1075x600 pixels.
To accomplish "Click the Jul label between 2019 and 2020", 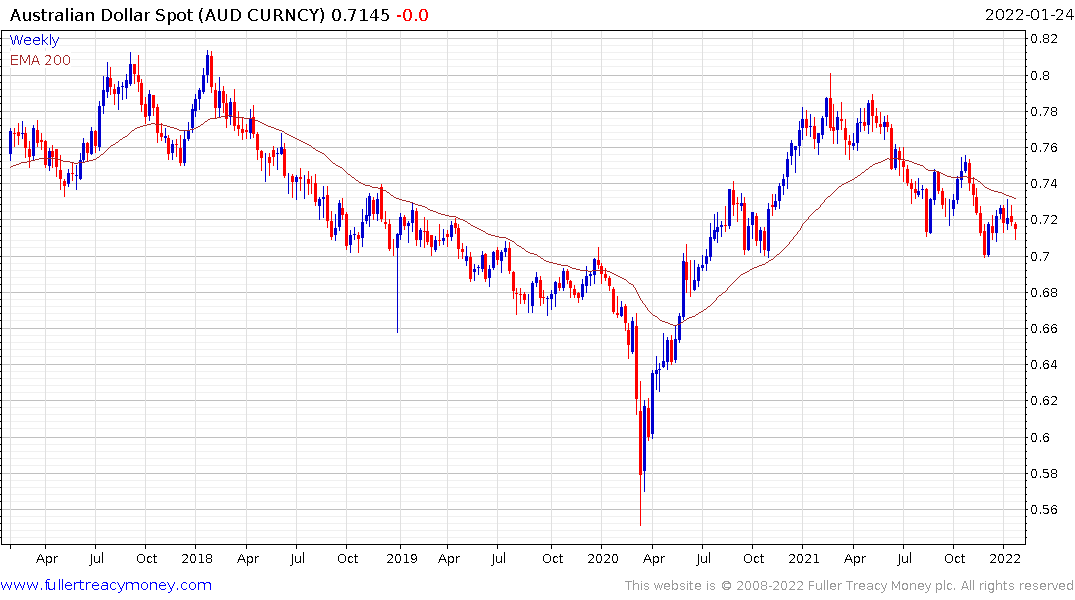I will point(498,559).
